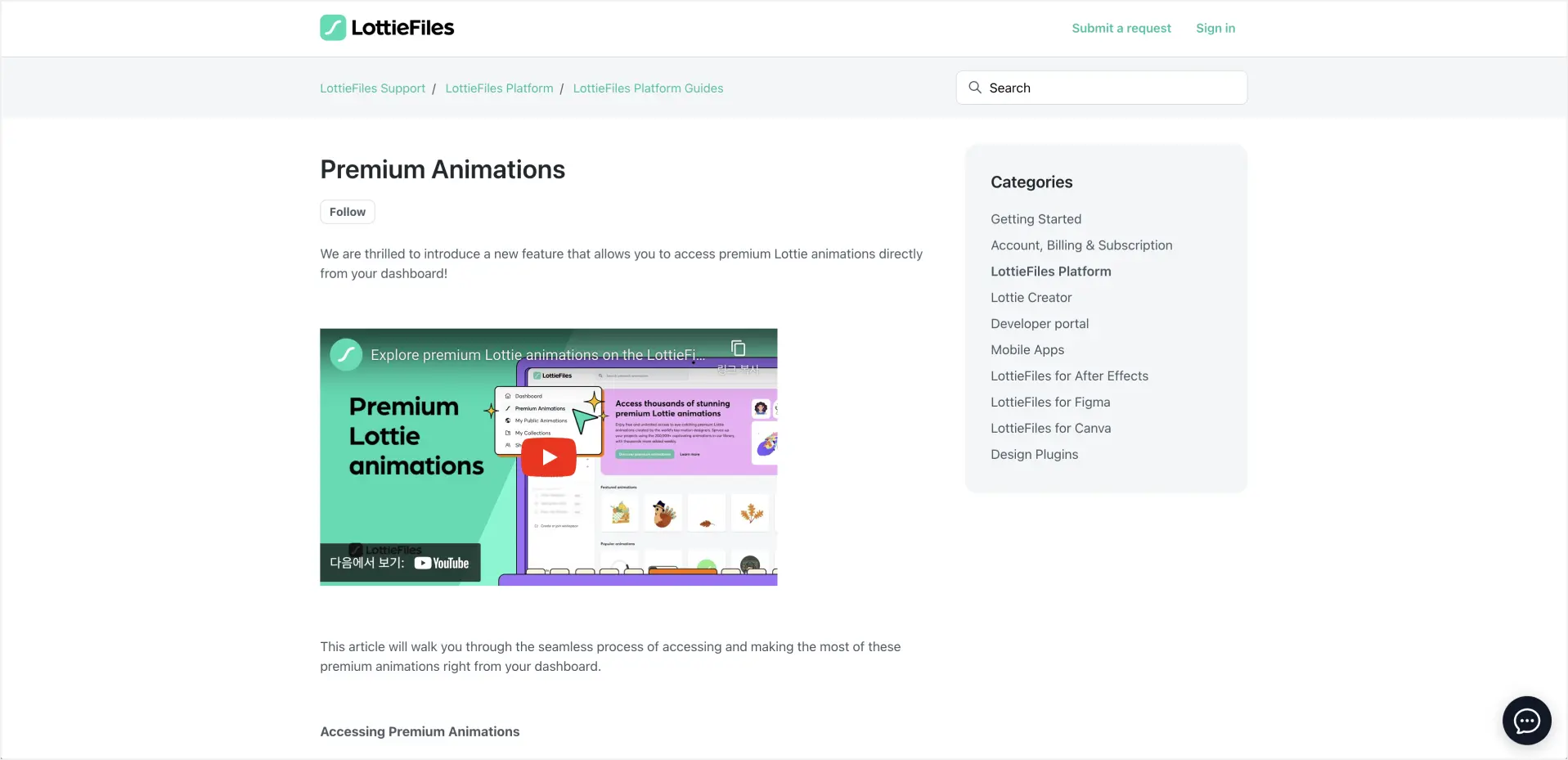The image size is (1568, 760).
Task: Go to LottieFiles Platform breadcrumb
Action: (499, 88)
